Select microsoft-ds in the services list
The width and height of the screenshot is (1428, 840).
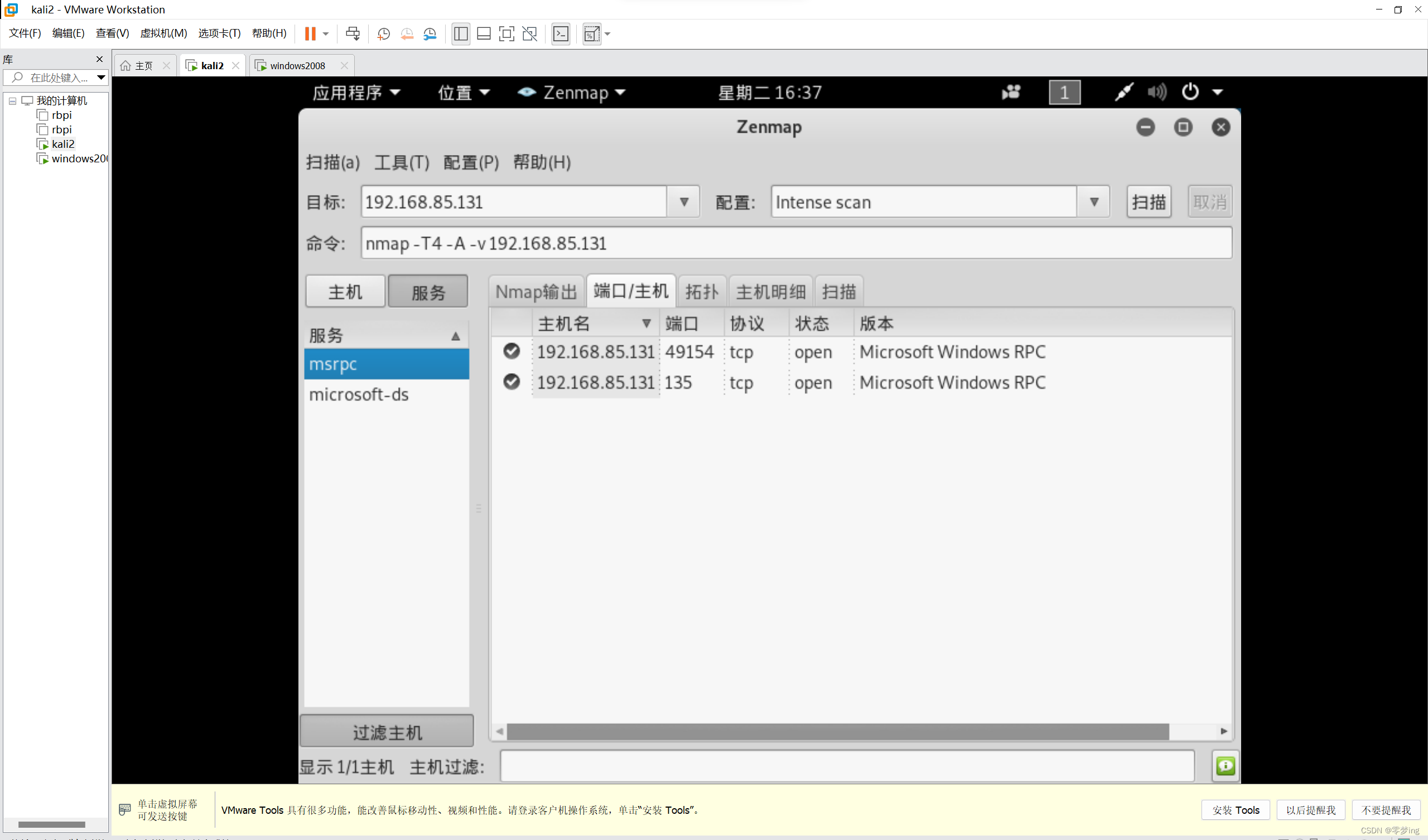[x=359, y=394]
